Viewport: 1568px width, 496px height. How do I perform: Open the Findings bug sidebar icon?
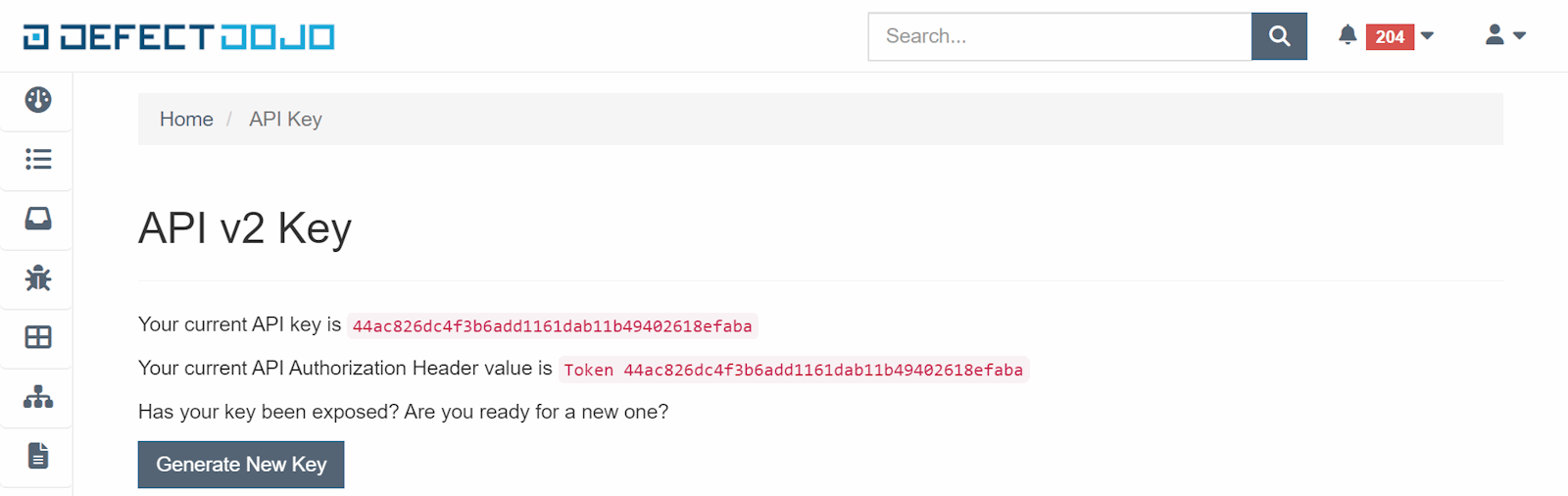tap(38, 278)
